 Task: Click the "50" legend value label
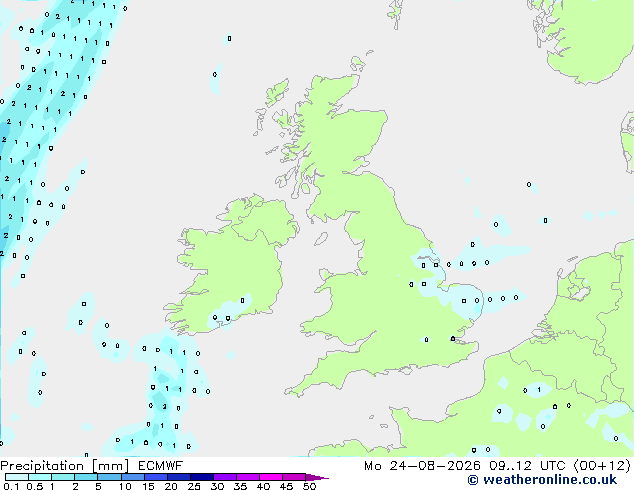(x=309, y=486)
